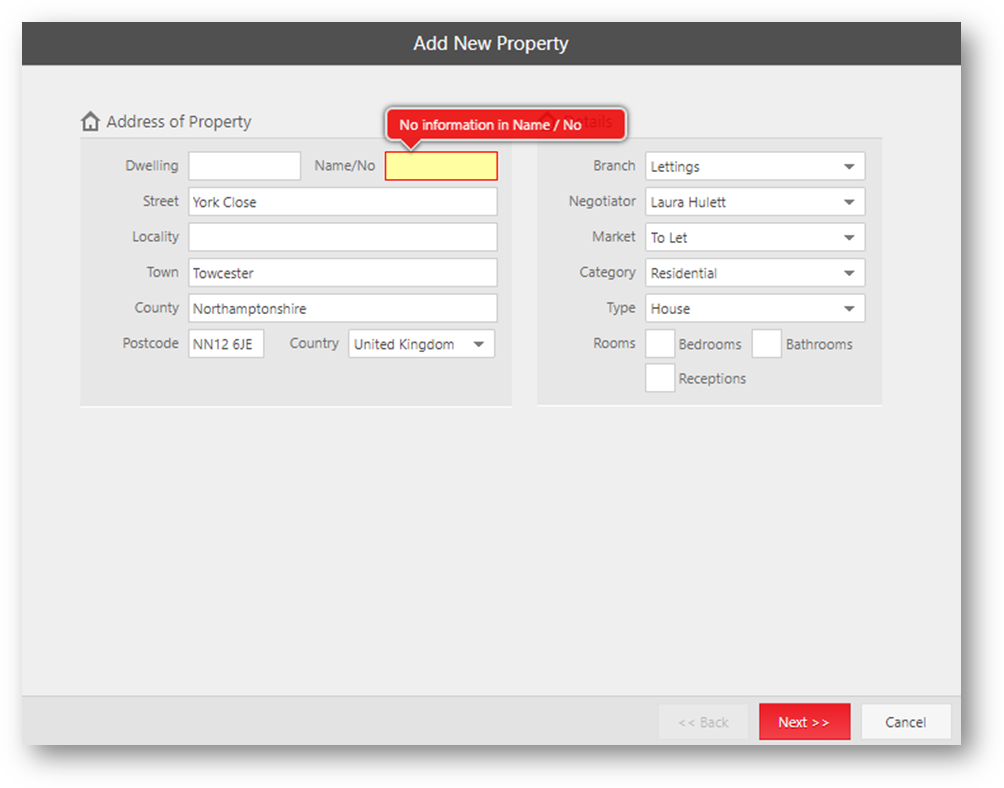This screenshot has height=788, width=1004.
Task: Click the disabled << Back button
Action: [x=703, y=721]
